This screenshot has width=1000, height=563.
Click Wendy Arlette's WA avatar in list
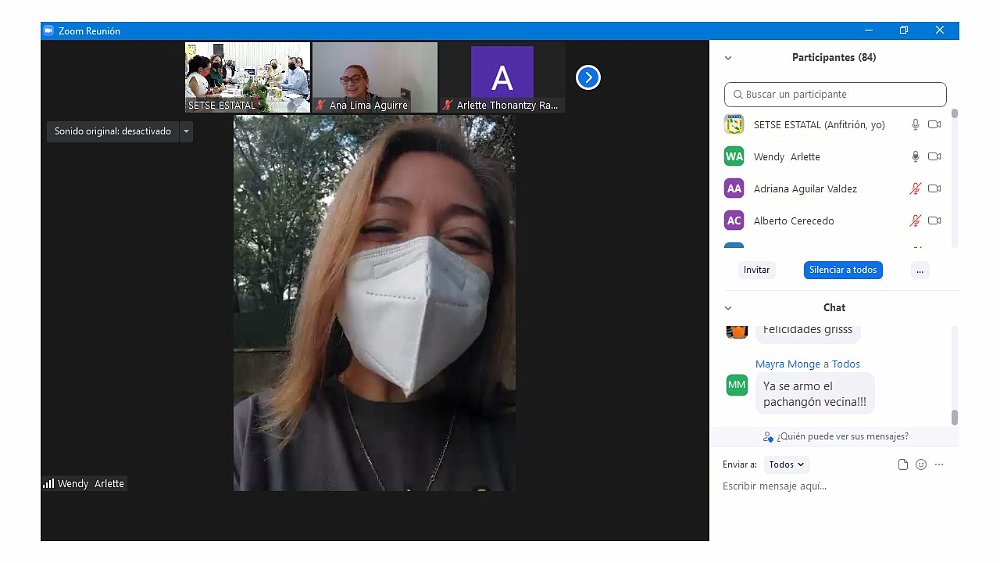tap(734, 157)
